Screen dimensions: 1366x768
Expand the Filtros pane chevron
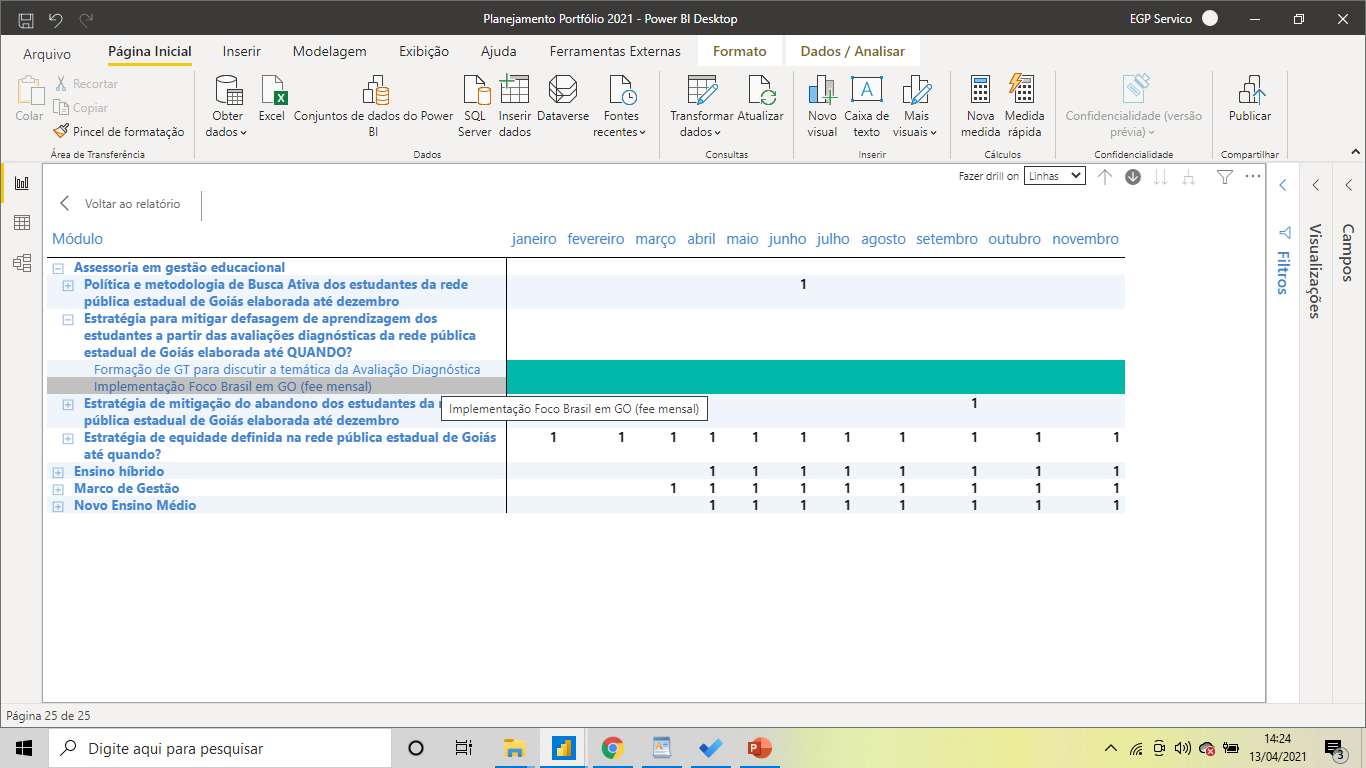coord(1283,185)
